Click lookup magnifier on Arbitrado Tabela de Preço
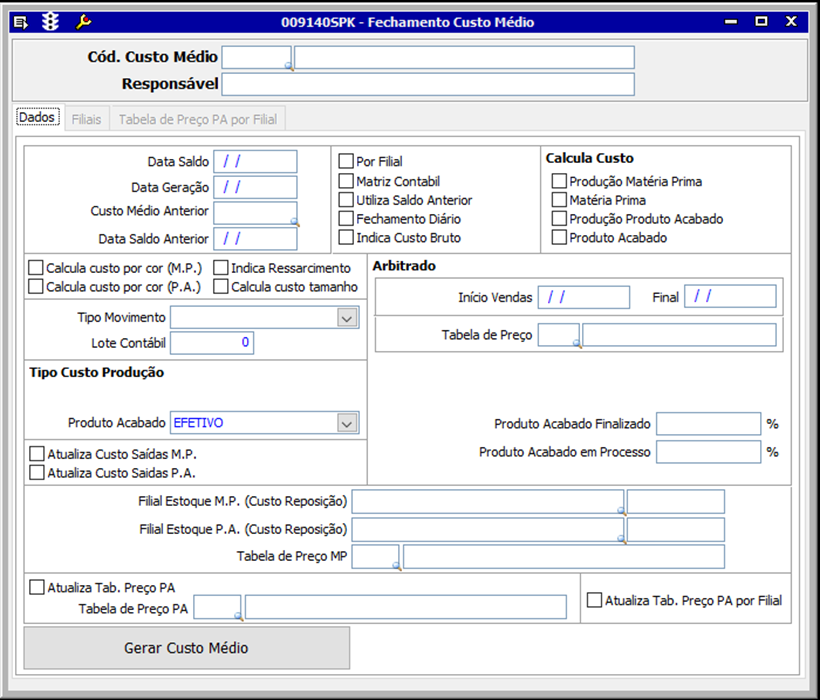Image resolution: width=820 pixels, height=700 pixels. click(576, 343)
